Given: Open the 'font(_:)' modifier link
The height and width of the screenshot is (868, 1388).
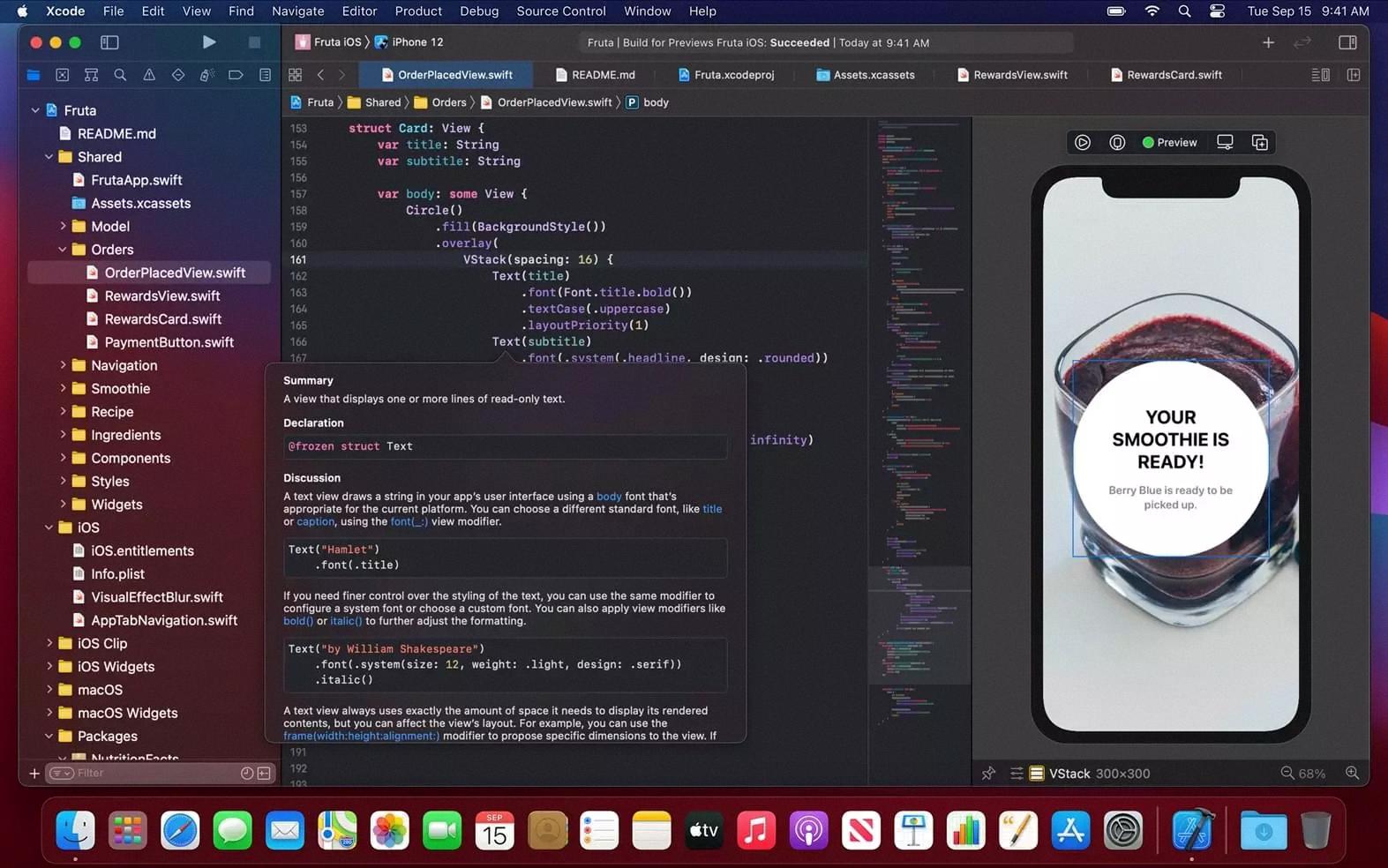Looking at the screenshot, I should coord(409,521).
